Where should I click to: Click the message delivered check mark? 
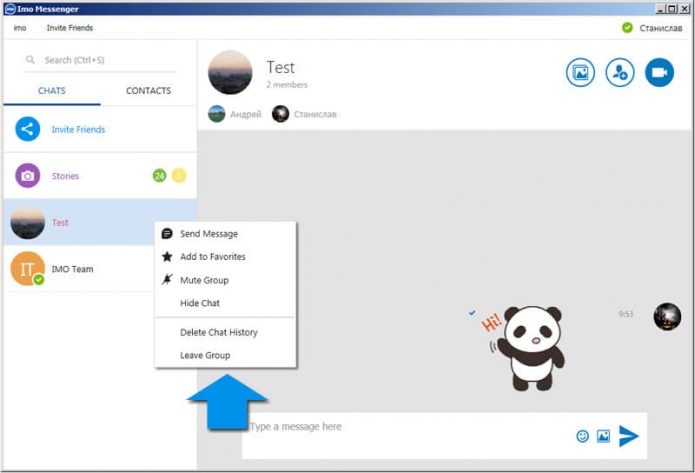pyautogui.click(x=472, y=313)
